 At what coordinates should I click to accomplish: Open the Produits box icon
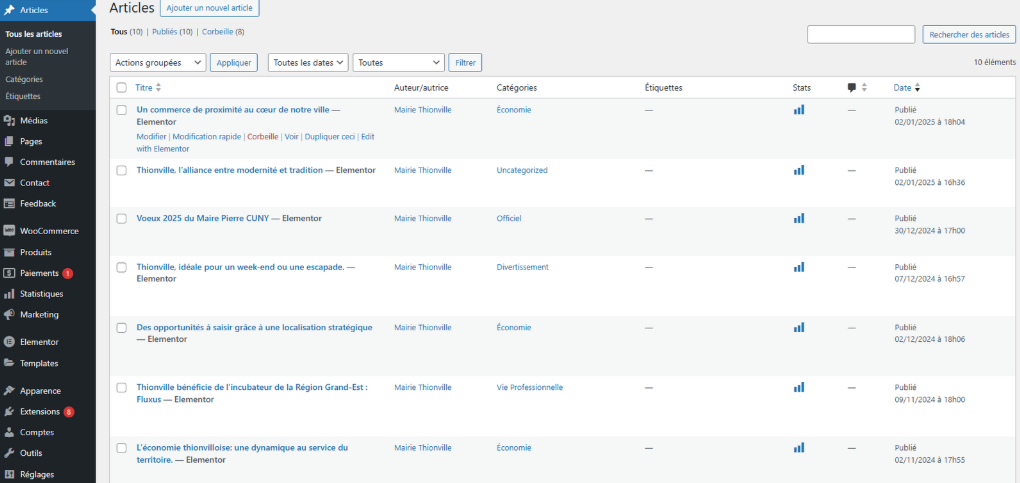(9, 253)
